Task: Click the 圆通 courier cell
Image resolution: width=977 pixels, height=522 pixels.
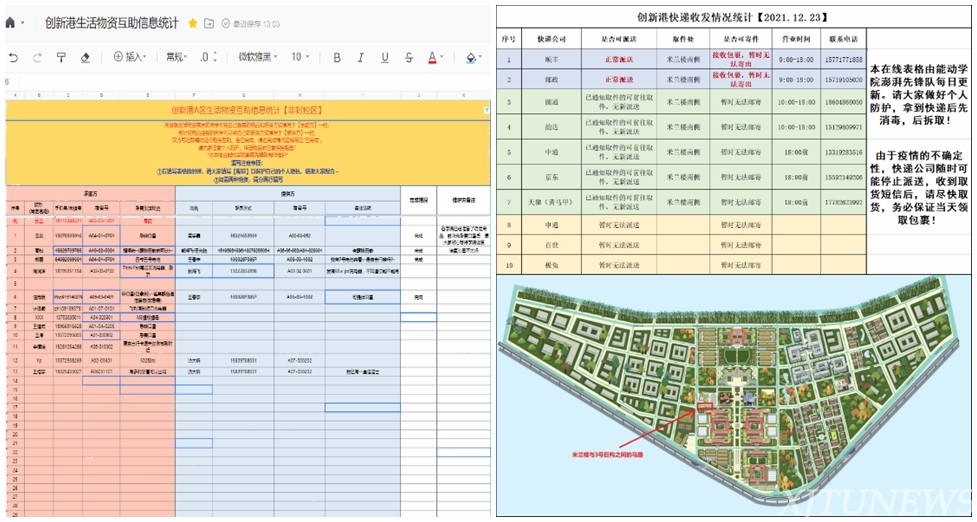Action: (x=551, y=102)
